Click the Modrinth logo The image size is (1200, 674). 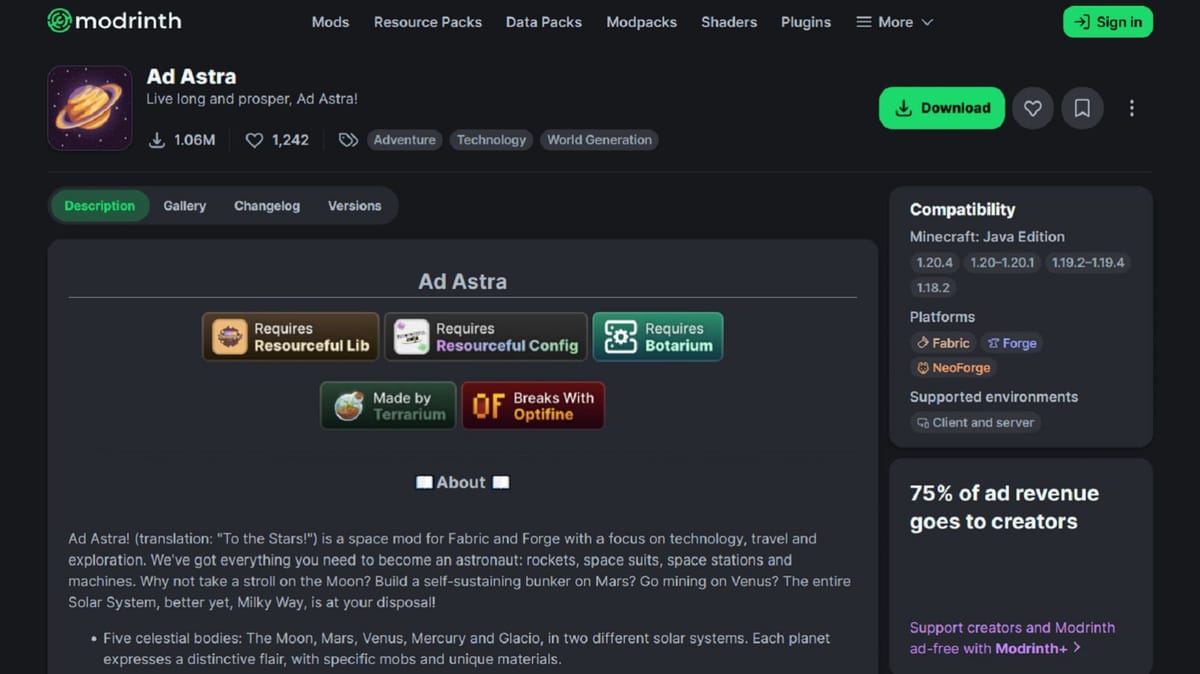[113, 20]
